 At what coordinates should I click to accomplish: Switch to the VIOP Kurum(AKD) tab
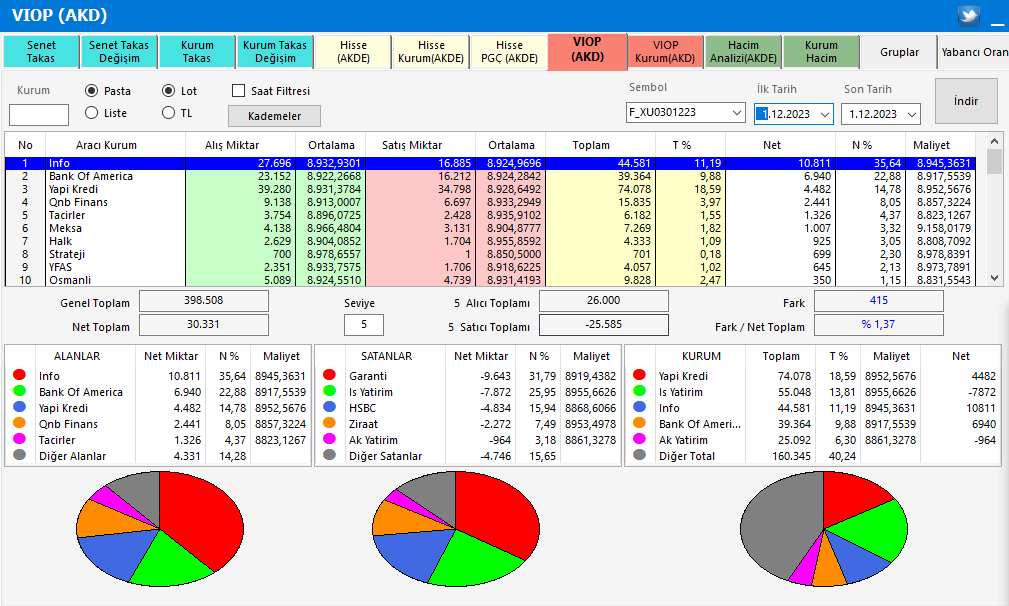(665, 51)
